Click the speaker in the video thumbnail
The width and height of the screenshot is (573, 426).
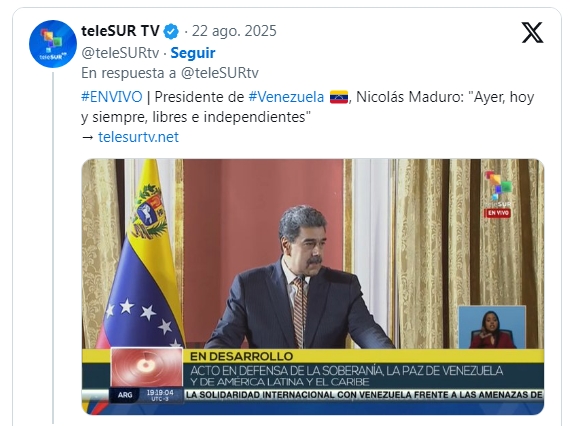click(300, 278)
